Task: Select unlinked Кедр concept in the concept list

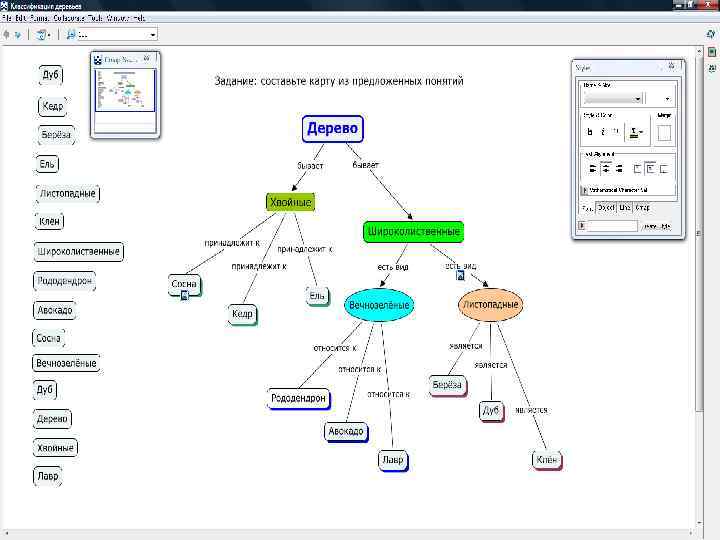Action: [x=52, y=107]
